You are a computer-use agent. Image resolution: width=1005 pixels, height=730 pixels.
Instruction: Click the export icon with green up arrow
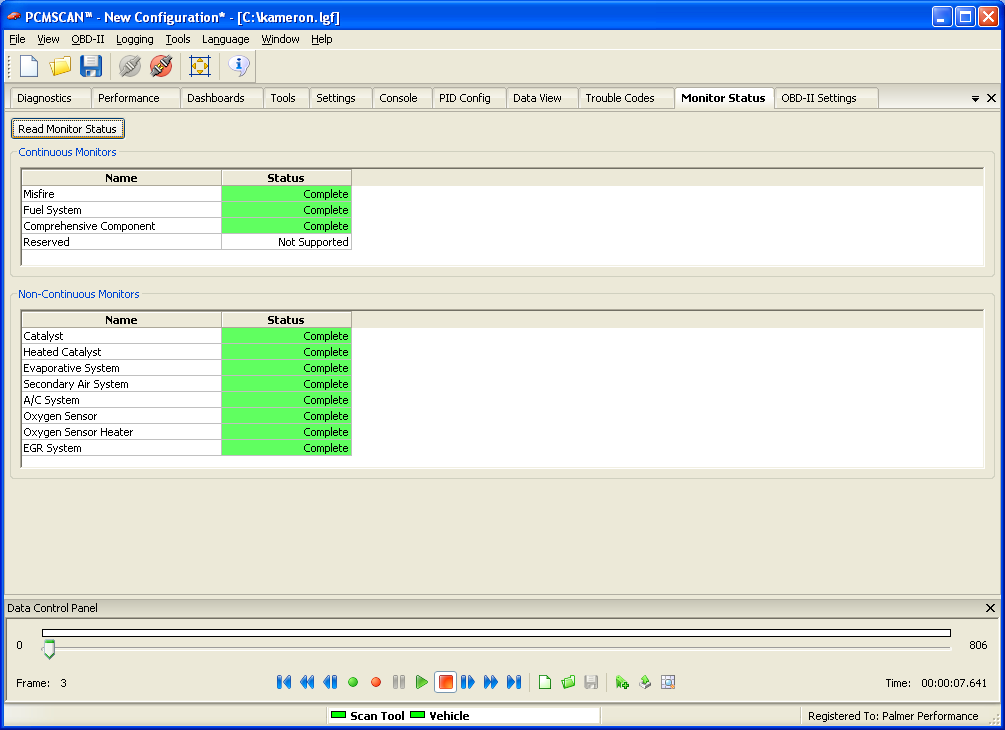pyautogui.click(x=645, y=682)
